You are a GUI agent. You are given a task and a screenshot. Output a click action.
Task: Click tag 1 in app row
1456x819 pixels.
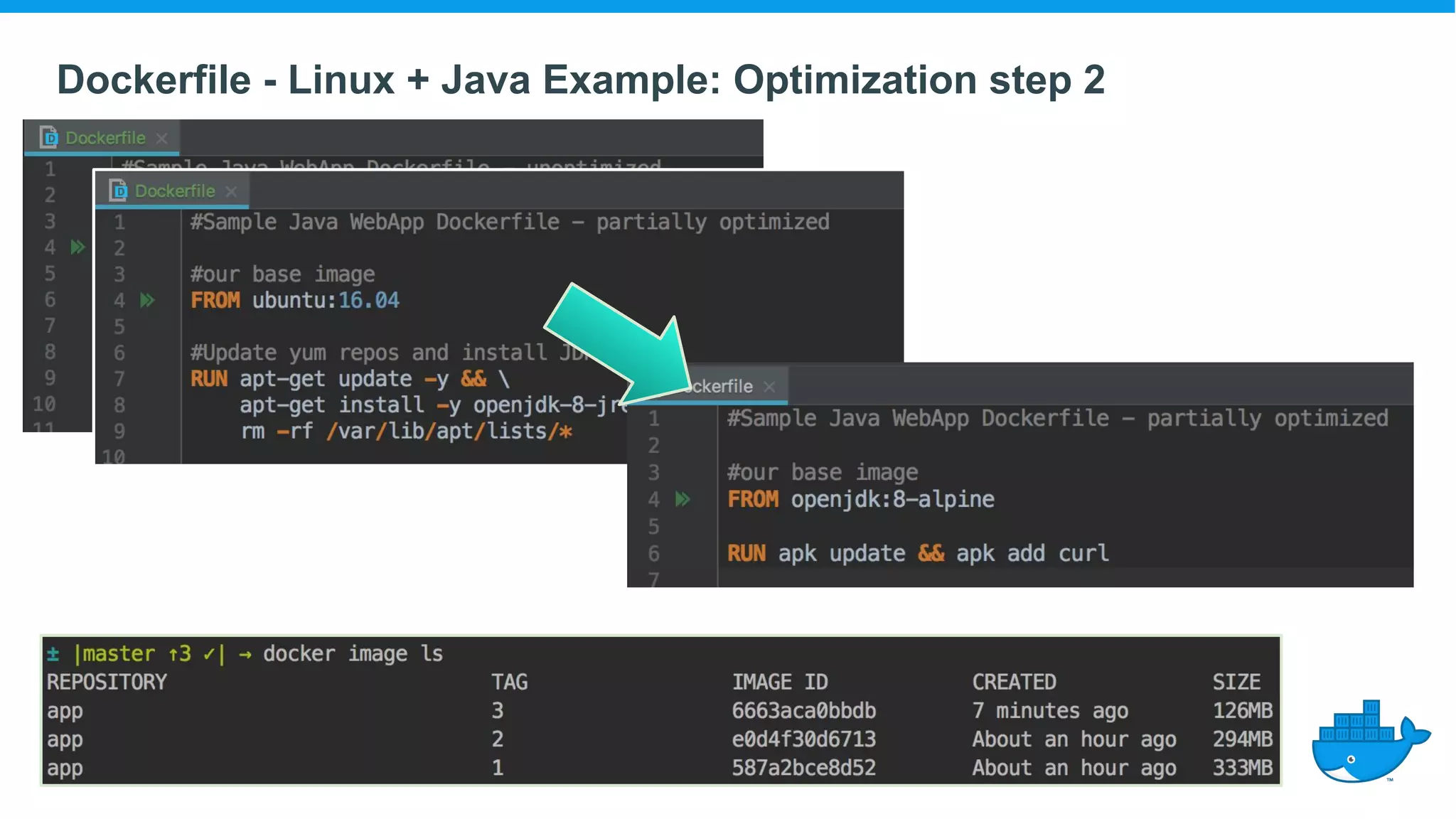pyautogui.click(x=498, y=767)
